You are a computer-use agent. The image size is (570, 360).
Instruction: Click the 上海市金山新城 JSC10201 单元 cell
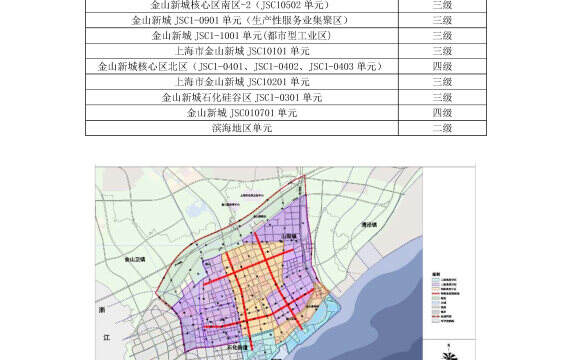[x=242, y=82]
